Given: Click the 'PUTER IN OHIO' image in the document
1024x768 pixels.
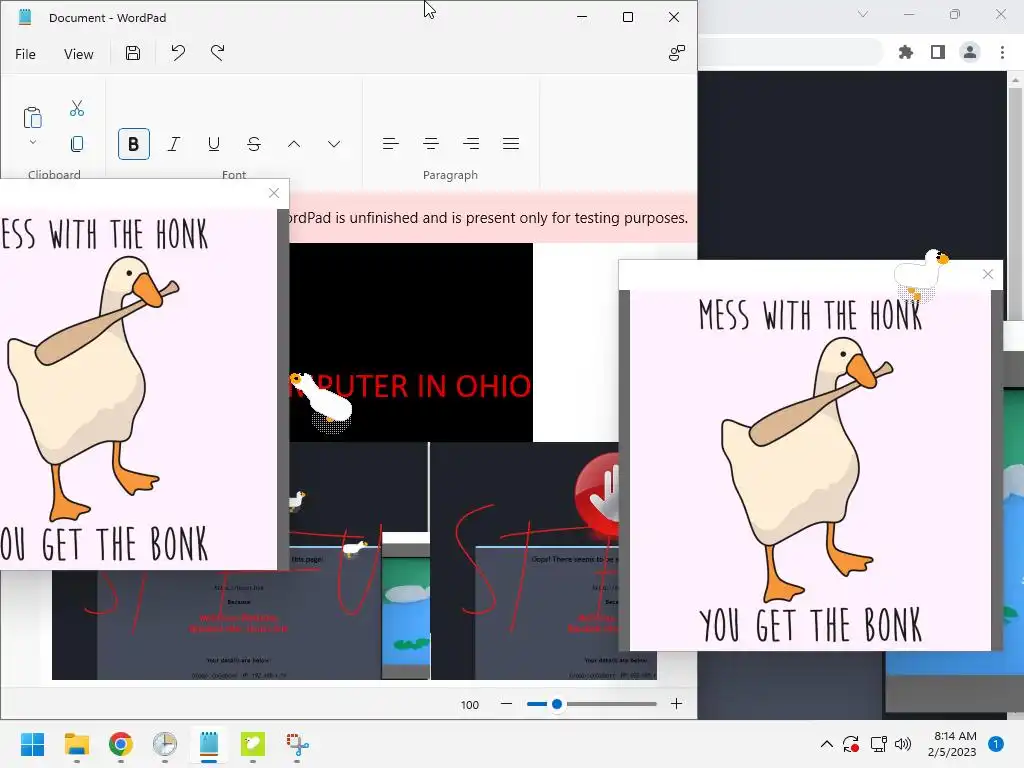Looking at the screenshot, I should (411, 342).
